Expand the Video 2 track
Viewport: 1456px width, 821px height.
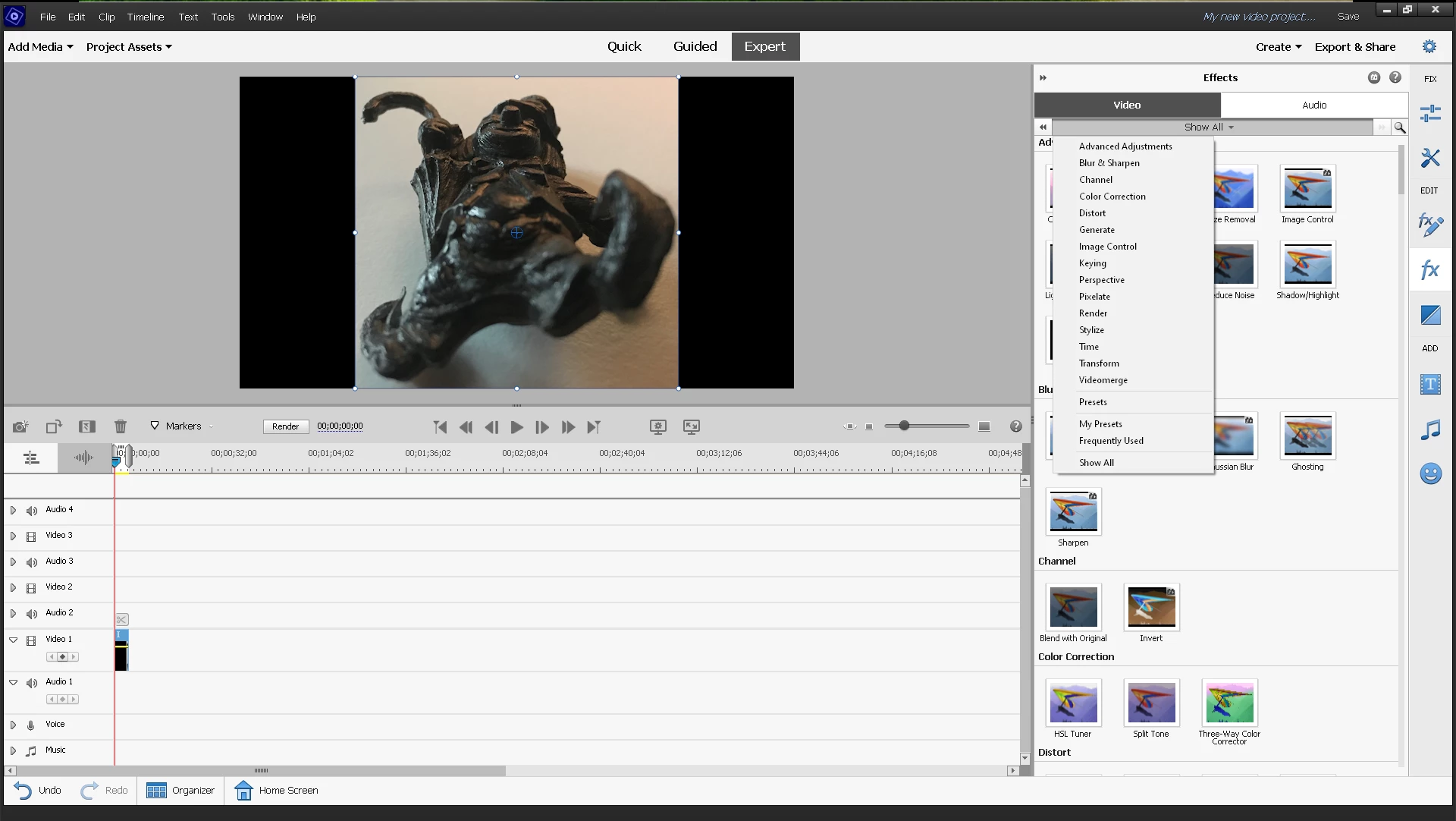(13, 587)
